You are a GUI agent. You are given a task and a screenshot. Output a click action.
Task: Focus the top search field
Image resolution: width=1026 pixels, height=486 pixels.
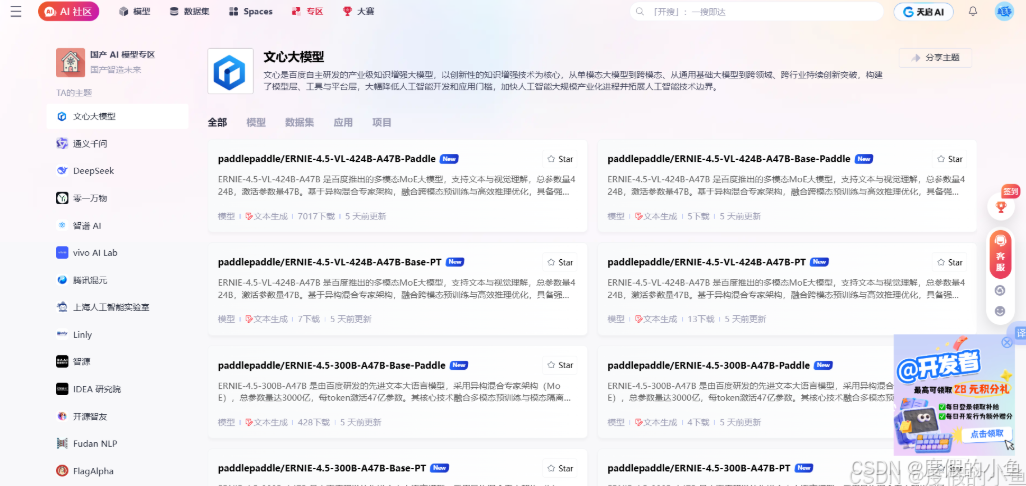[x=756, y=12]
